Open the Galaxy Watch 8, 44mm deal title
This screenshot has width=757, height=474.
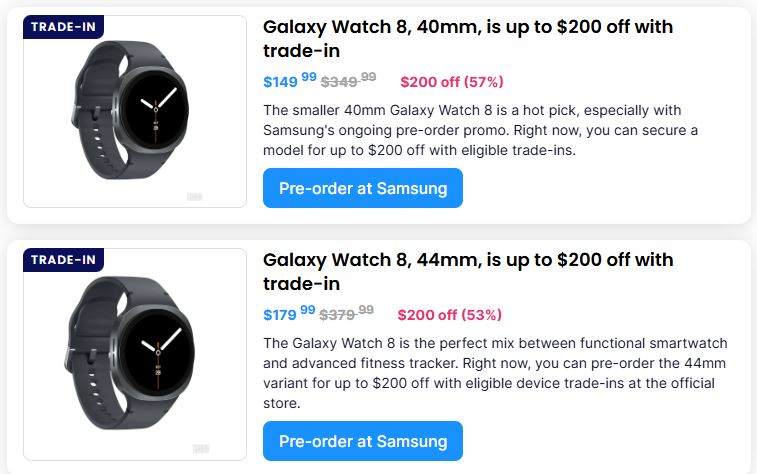[x=467, y=271]
